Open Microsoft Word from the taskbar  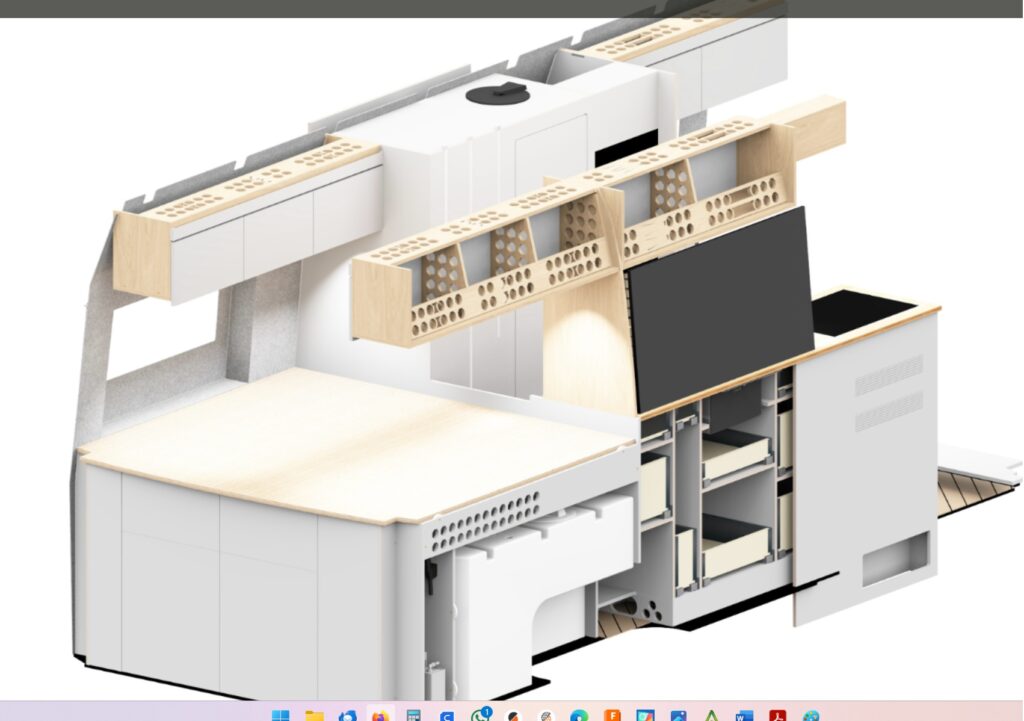point(744,716)
